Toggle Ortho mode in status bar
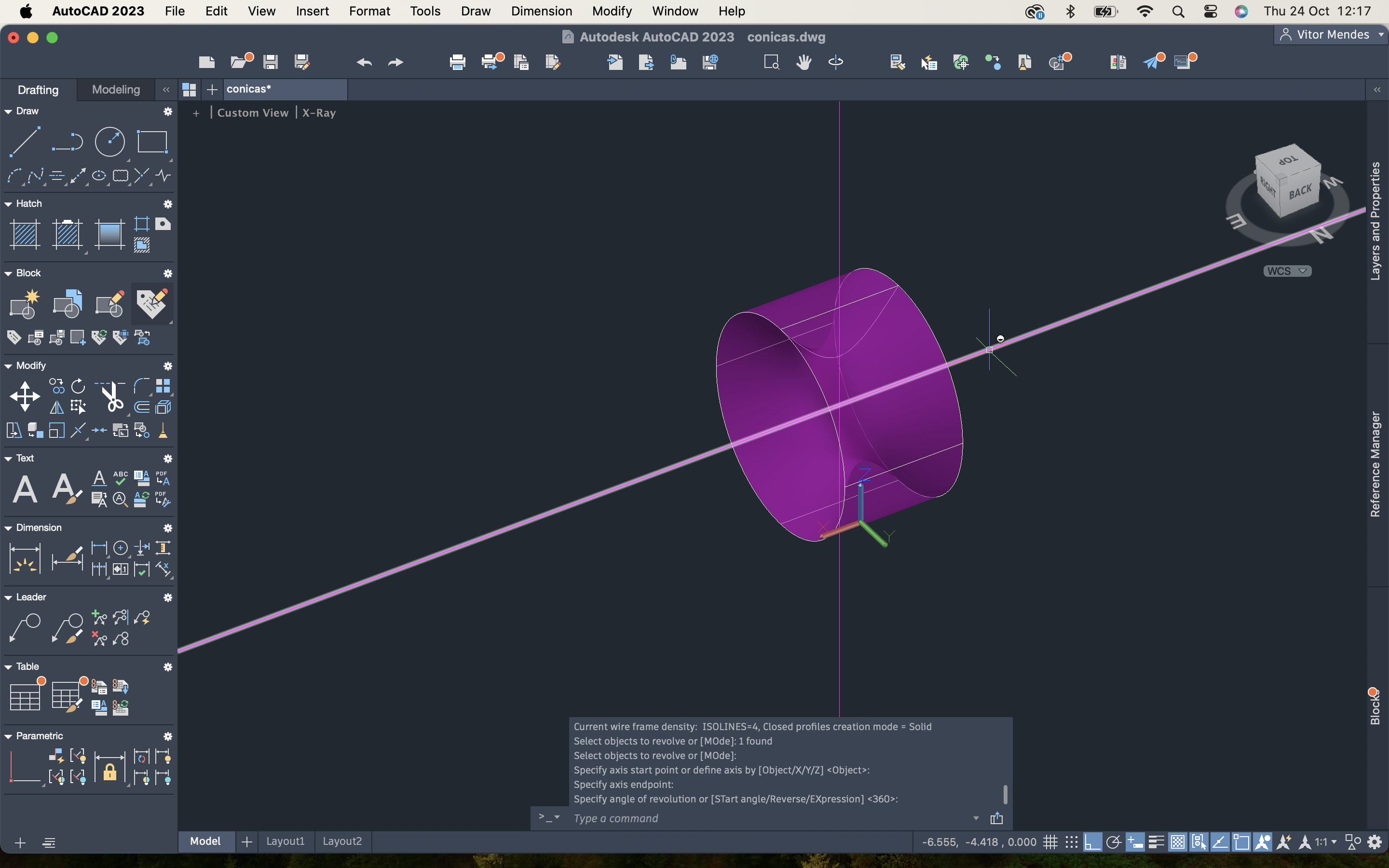1389x868 pixels. pyautogui.click(x=1092, y=842)
